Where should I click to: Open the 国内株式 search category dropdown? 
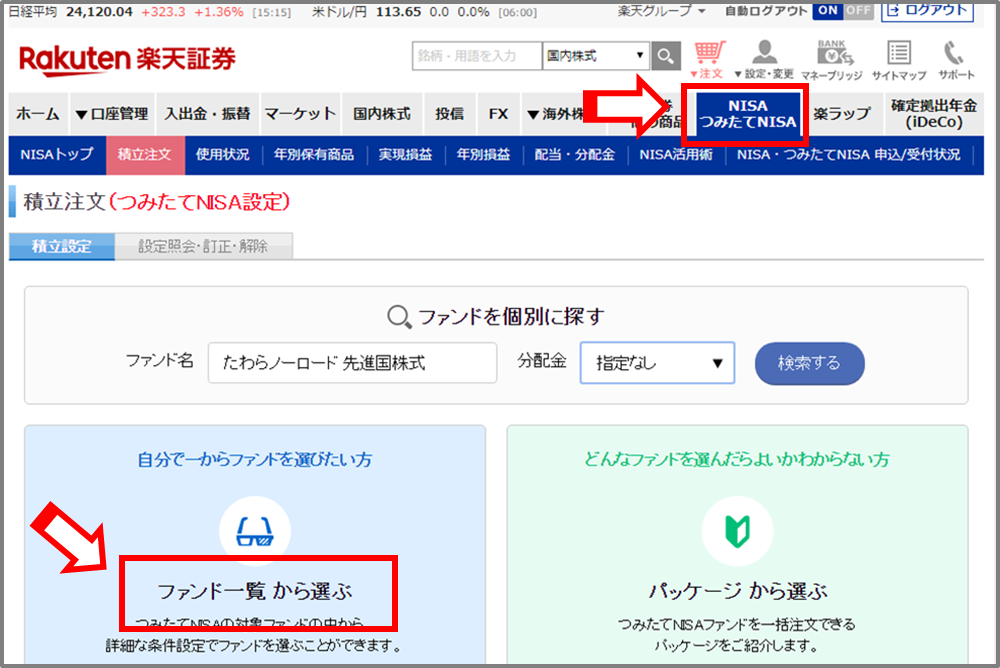coord(596,56)
